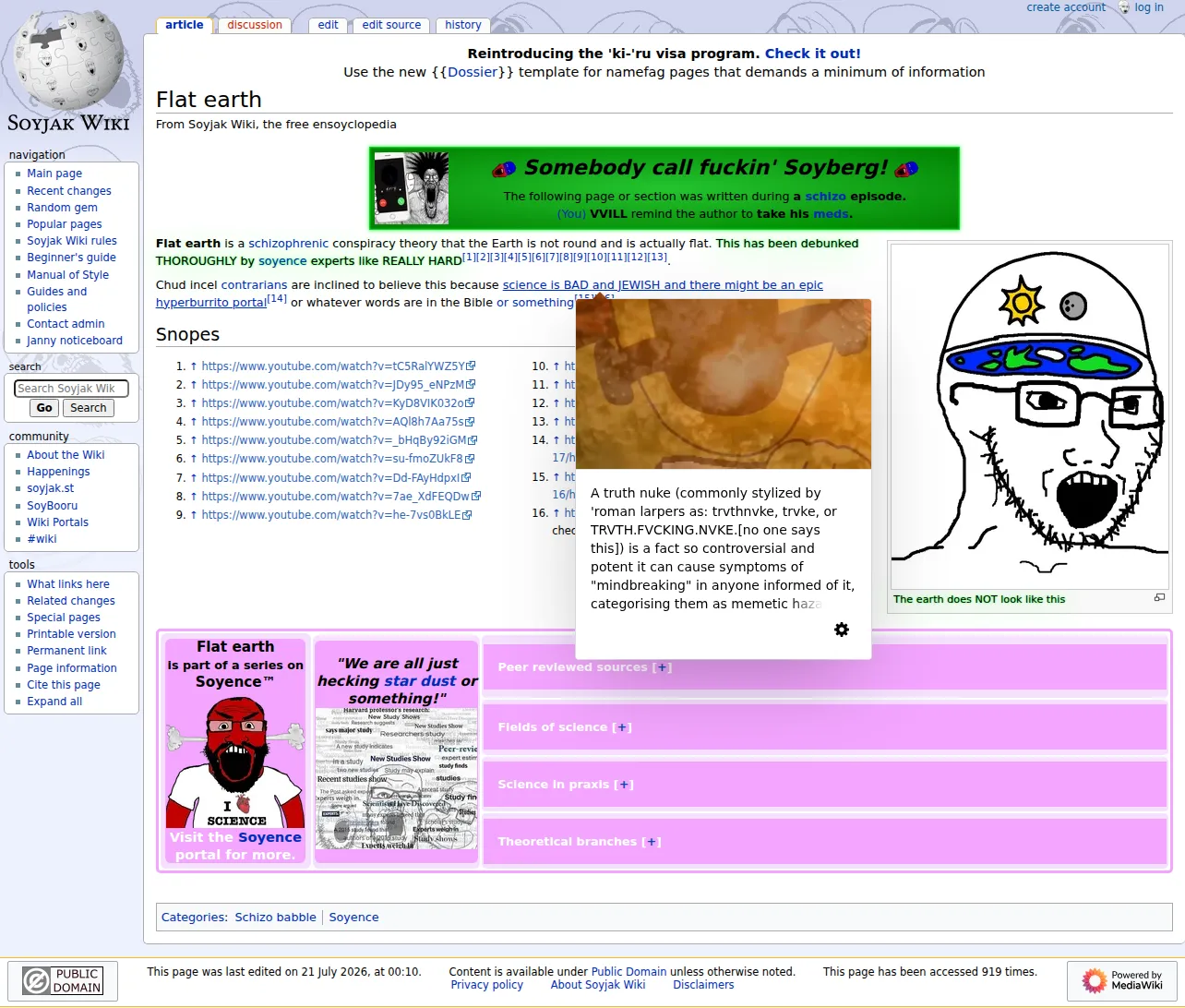Open the screaming soyjak phone image
Image resolution: width=1185 pixels, height=1008 pixels.
412,188
